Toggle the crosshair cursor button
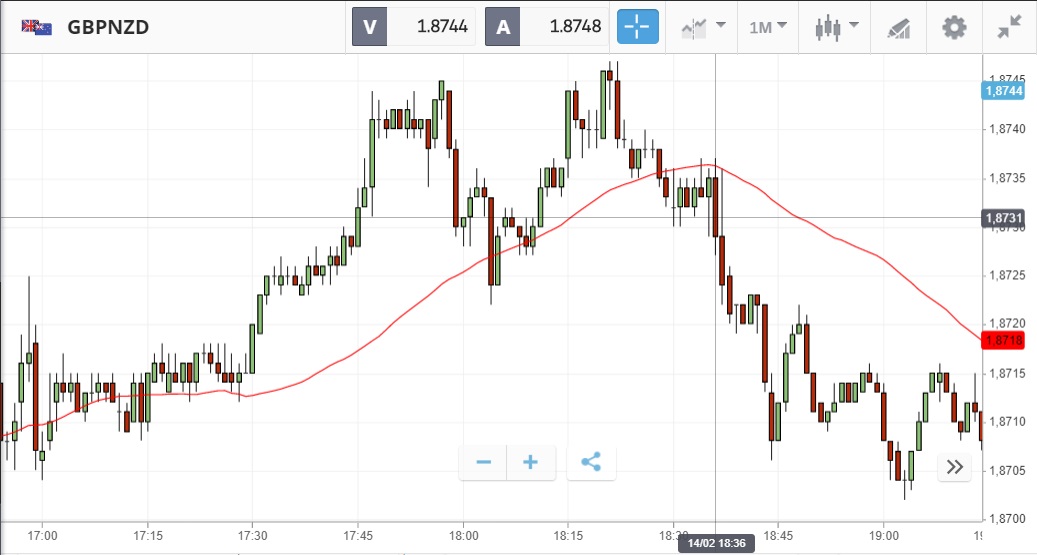 [x=638, y=27]
